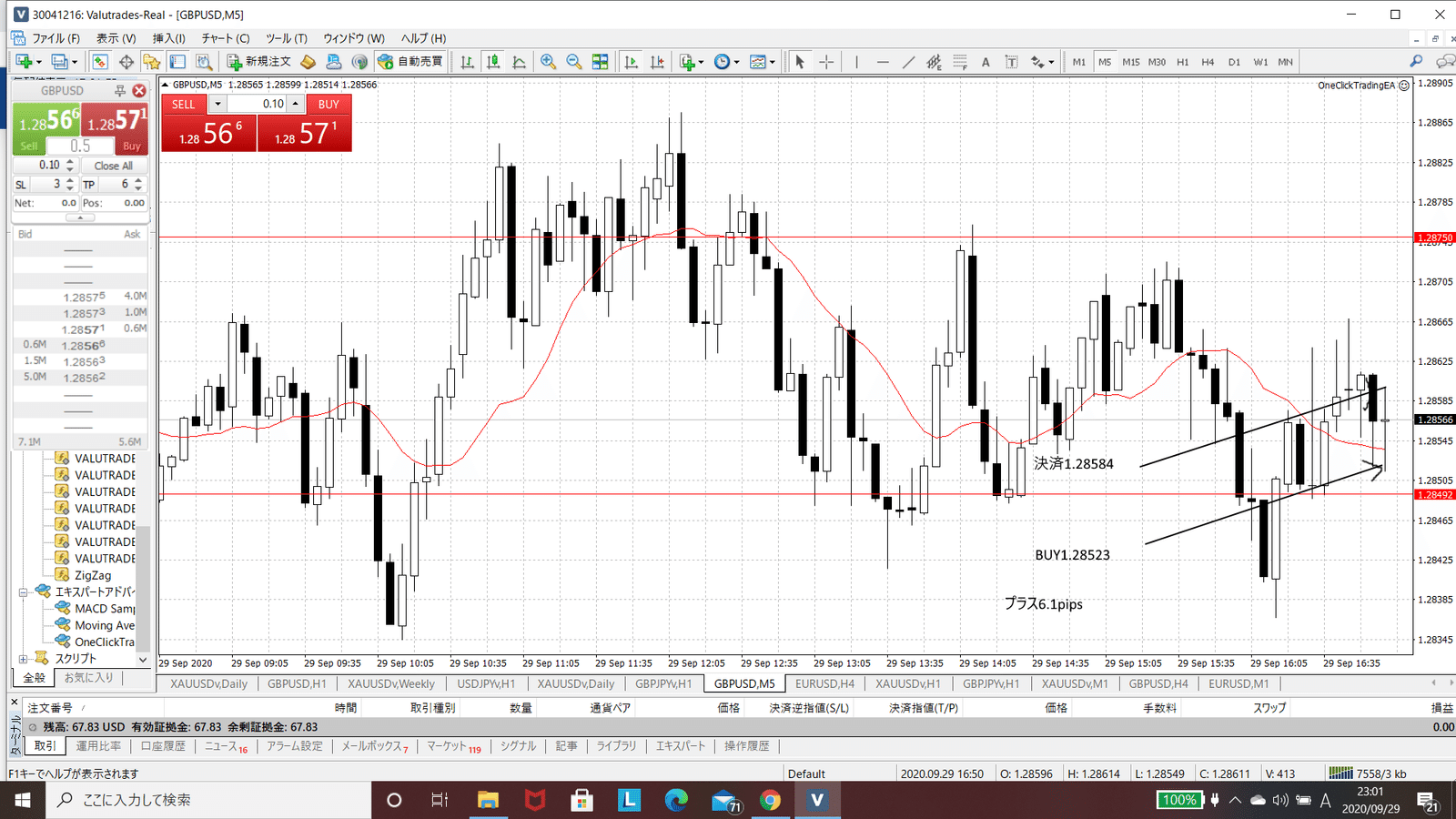
Task: Select the vertical line drawing tool
Action: (x=856, y=62)
